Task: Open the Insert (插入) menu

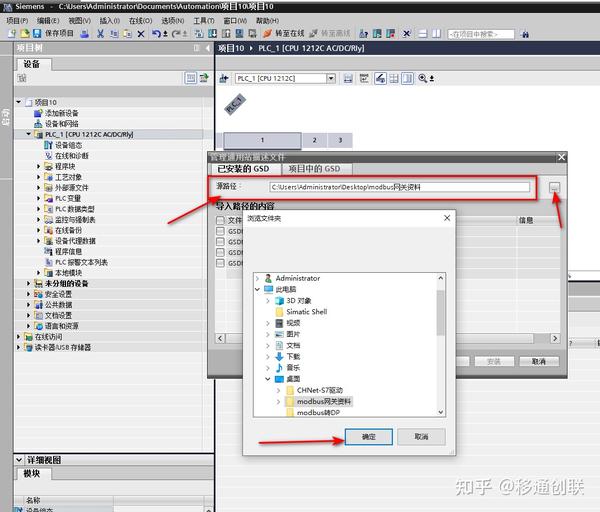Action: click(x=109, y=21)
